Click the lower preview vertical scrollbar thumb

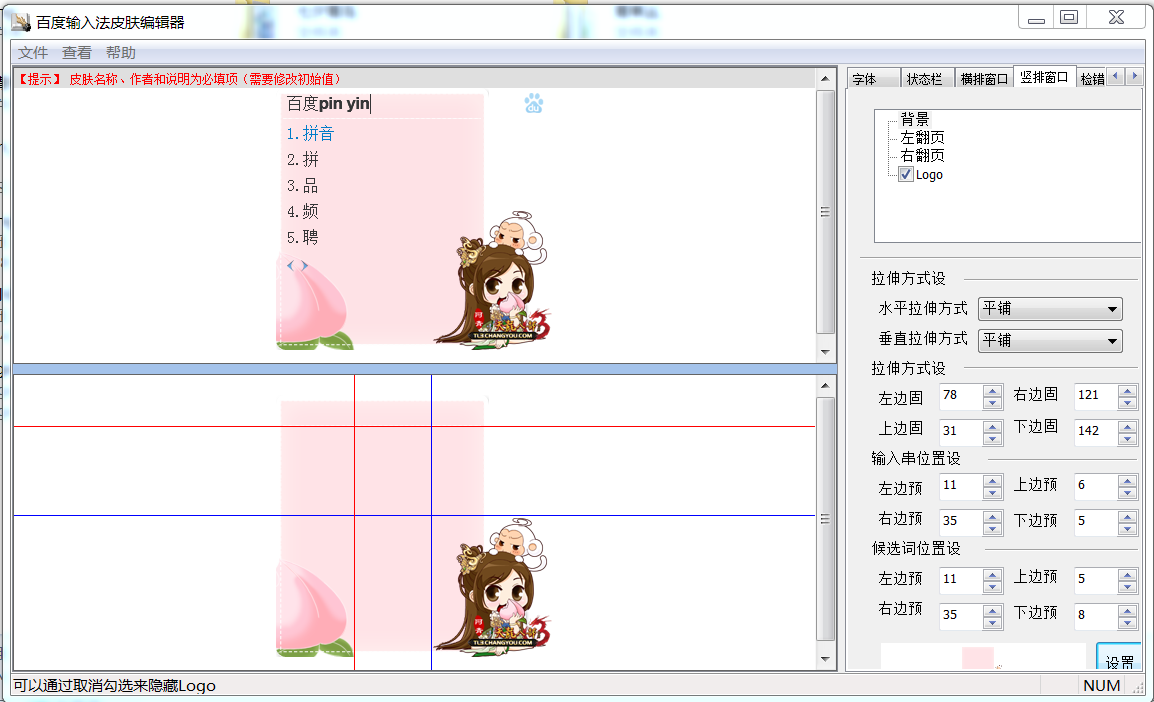tap(825, 519)
